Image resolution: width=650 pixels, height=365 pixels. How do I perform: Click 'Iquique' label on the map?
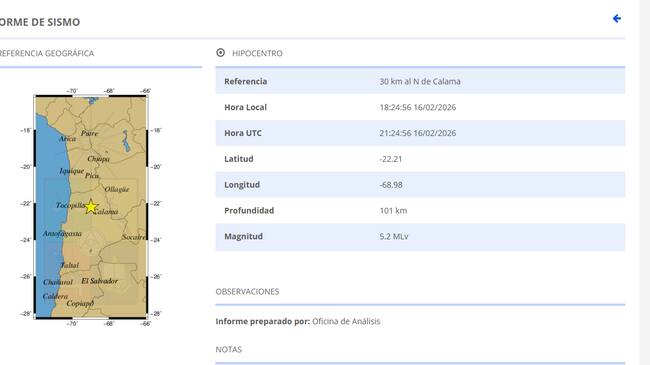click(72, 171)
